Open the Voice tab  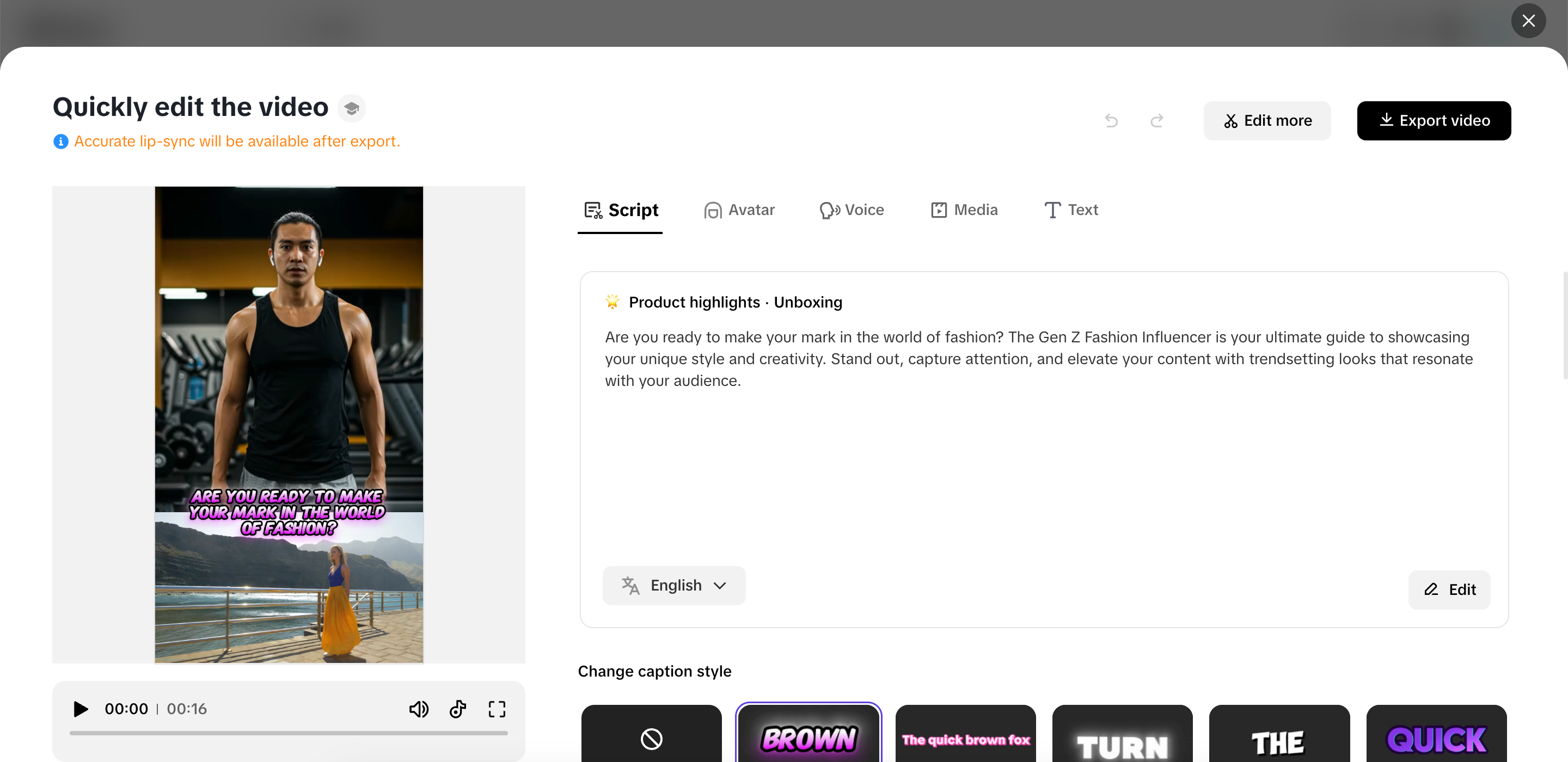tap(852, 210)
